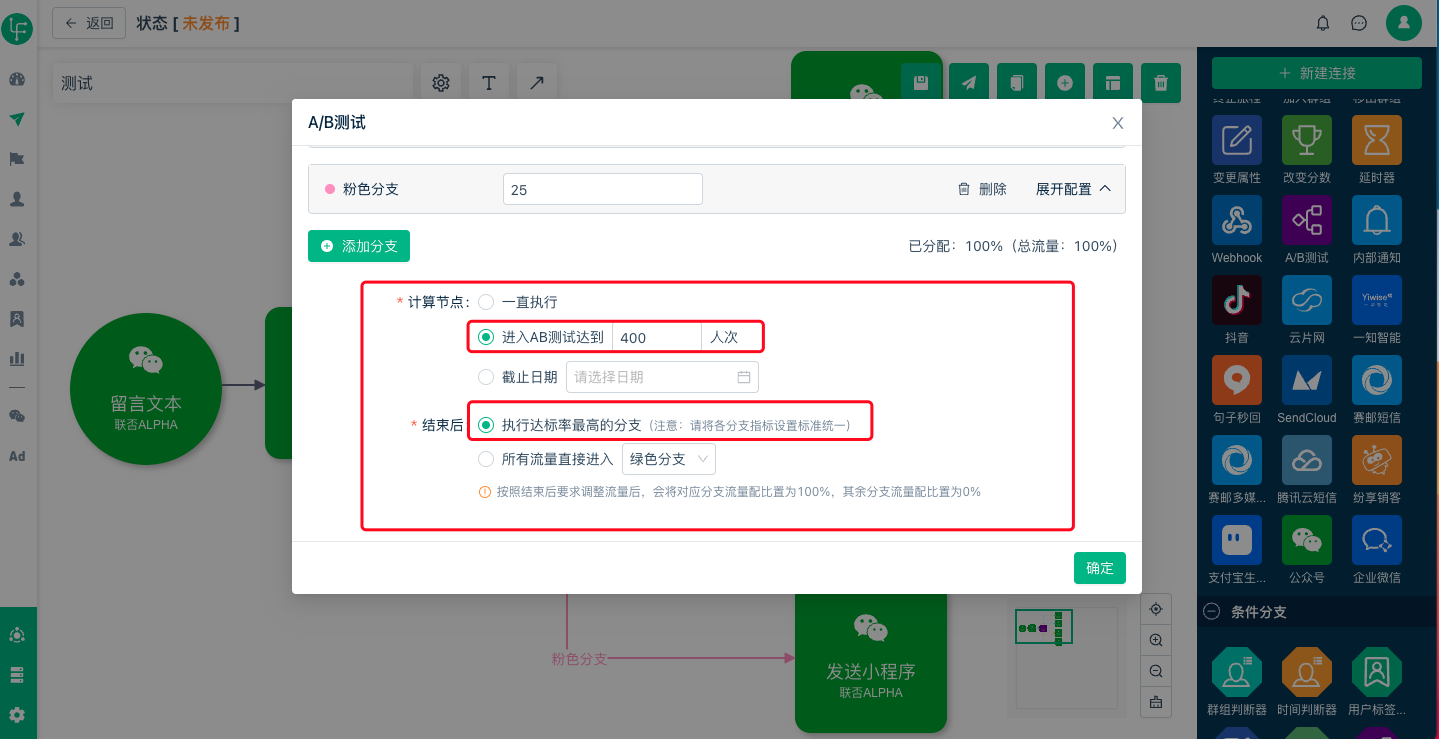The width and height of the screenshot is (1439, 739).
Task: Open the flag icon in left sidebar
Action: (x=17, y=159)
